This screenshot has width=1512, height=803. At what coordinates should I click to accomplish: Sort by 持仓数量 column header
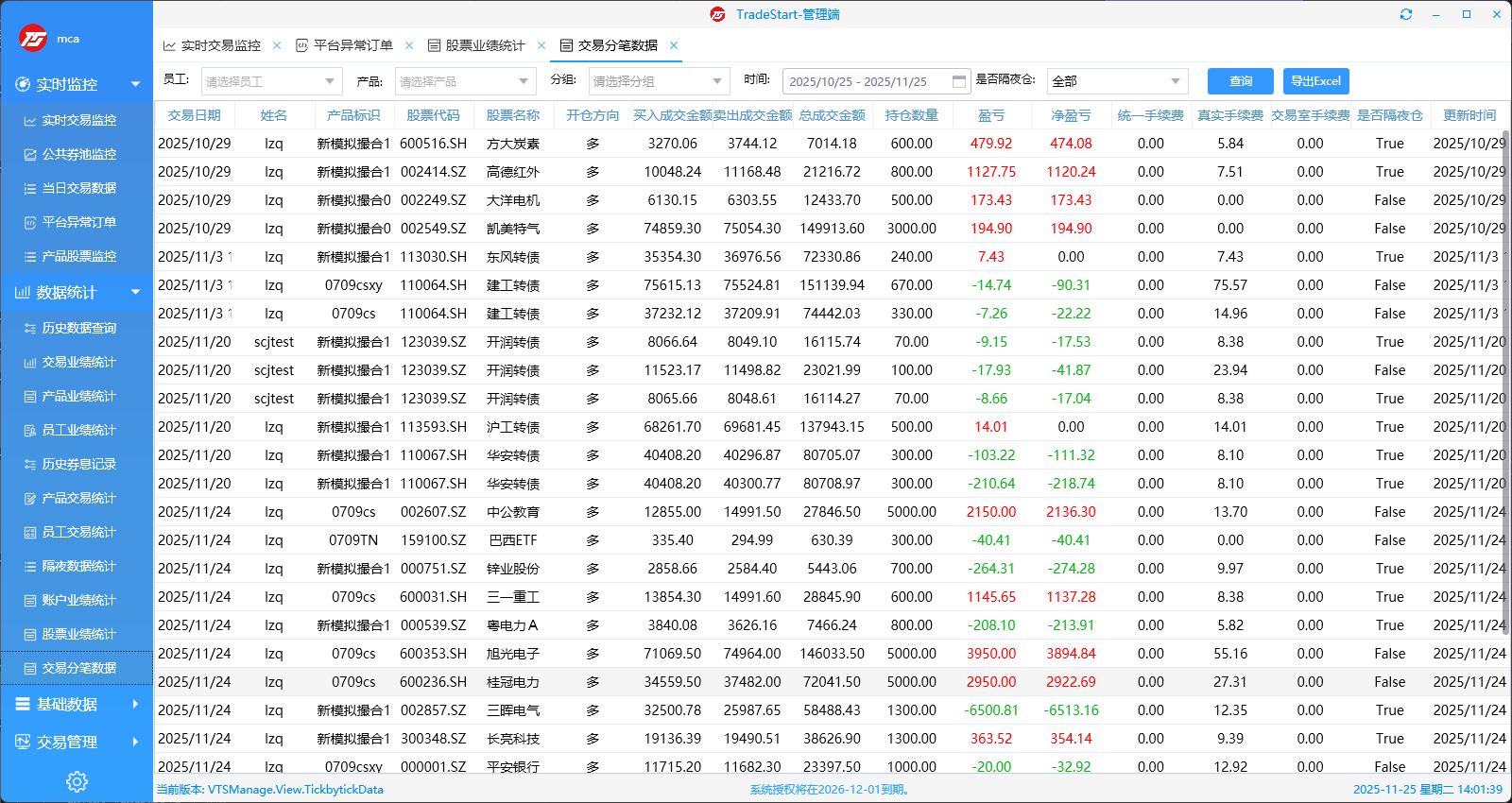click(911, 115)
